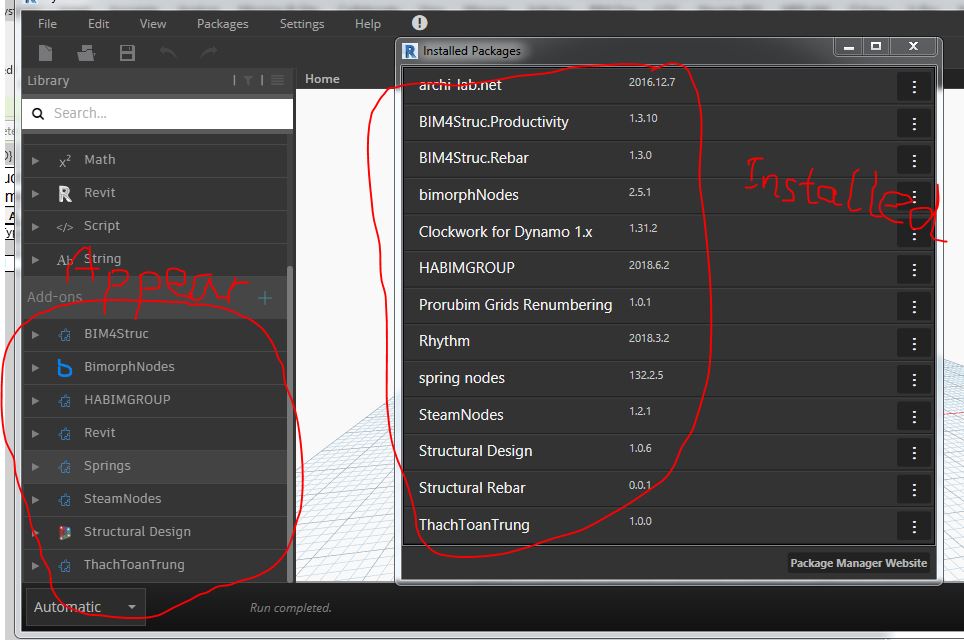Select the Structural Rebar package name
Screen dimensions: 964x640
472,488
